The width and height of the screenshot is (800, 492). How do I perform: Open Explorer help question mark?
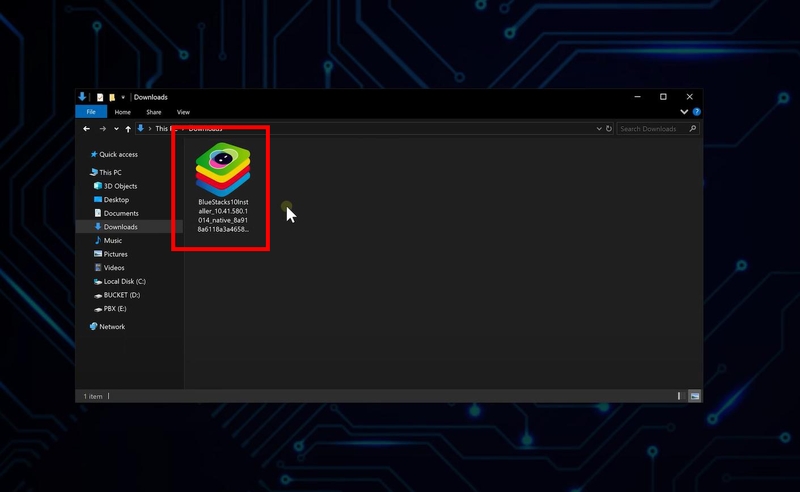tap(696, 112)
